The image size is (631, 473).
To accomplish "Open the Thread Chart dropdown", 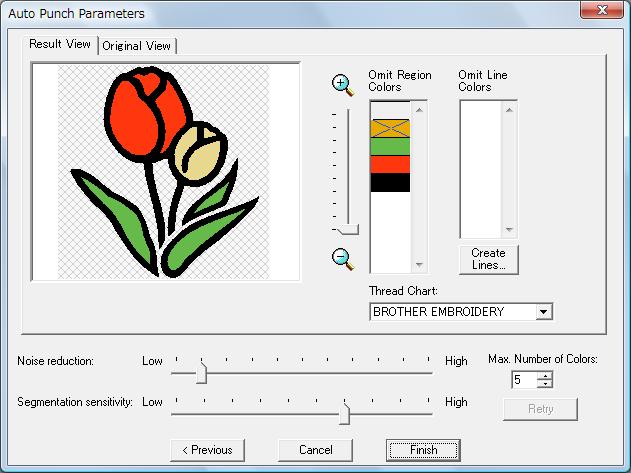I will [x=544, y=312].
